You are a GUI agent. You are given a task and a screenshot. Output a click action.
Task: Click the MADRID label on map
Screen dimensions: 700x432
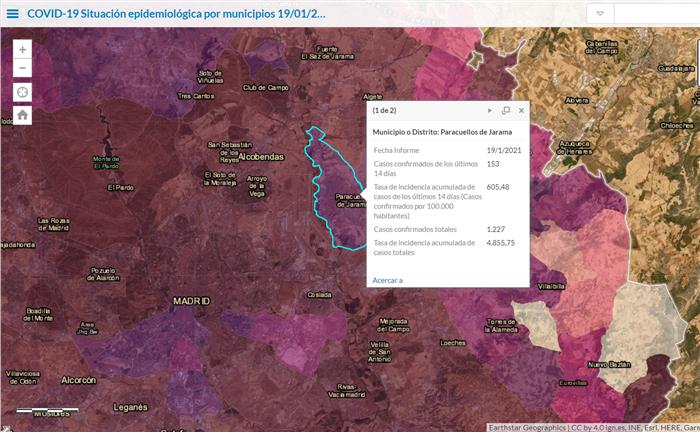[x=191, y=300]
